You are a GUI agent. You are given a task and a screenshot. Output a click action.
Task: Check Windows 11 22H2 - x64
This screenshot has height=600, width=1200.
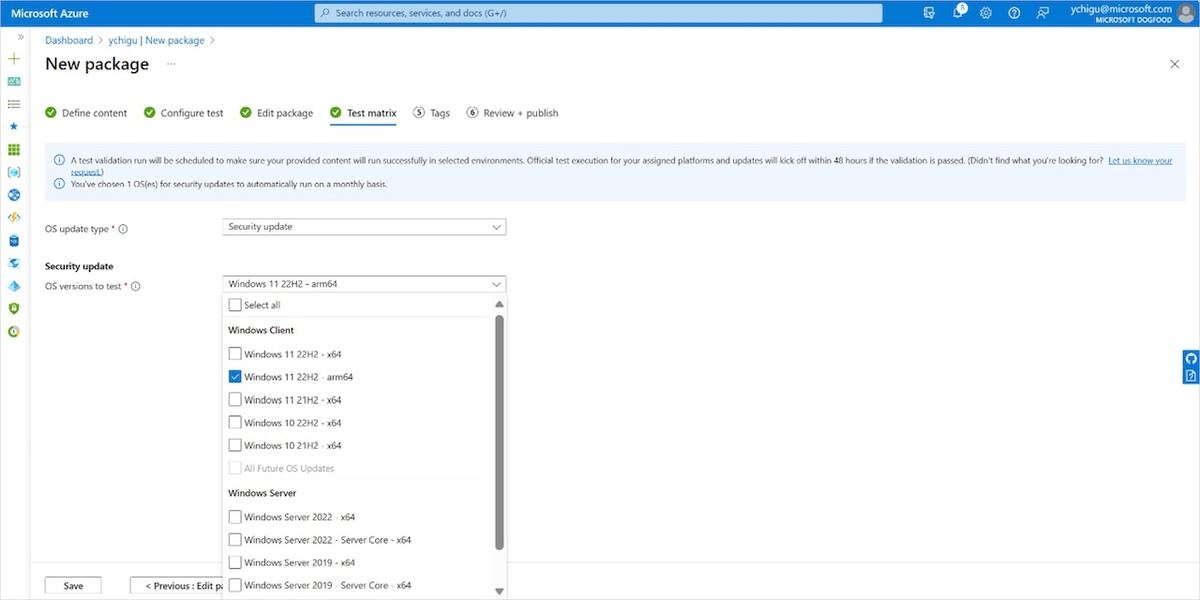235,354
